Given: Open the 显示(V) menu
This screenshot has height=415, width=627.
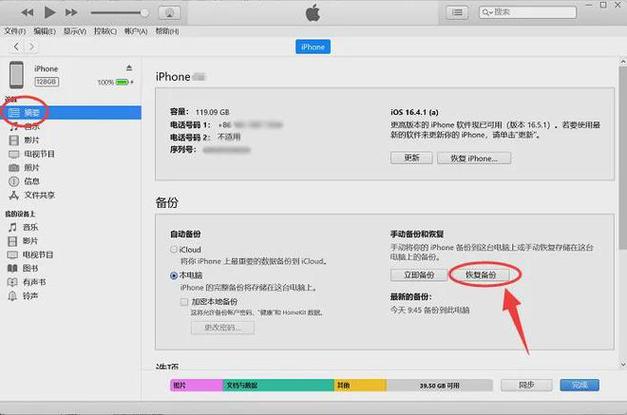Looking at the screenshot, I should 75,31.
